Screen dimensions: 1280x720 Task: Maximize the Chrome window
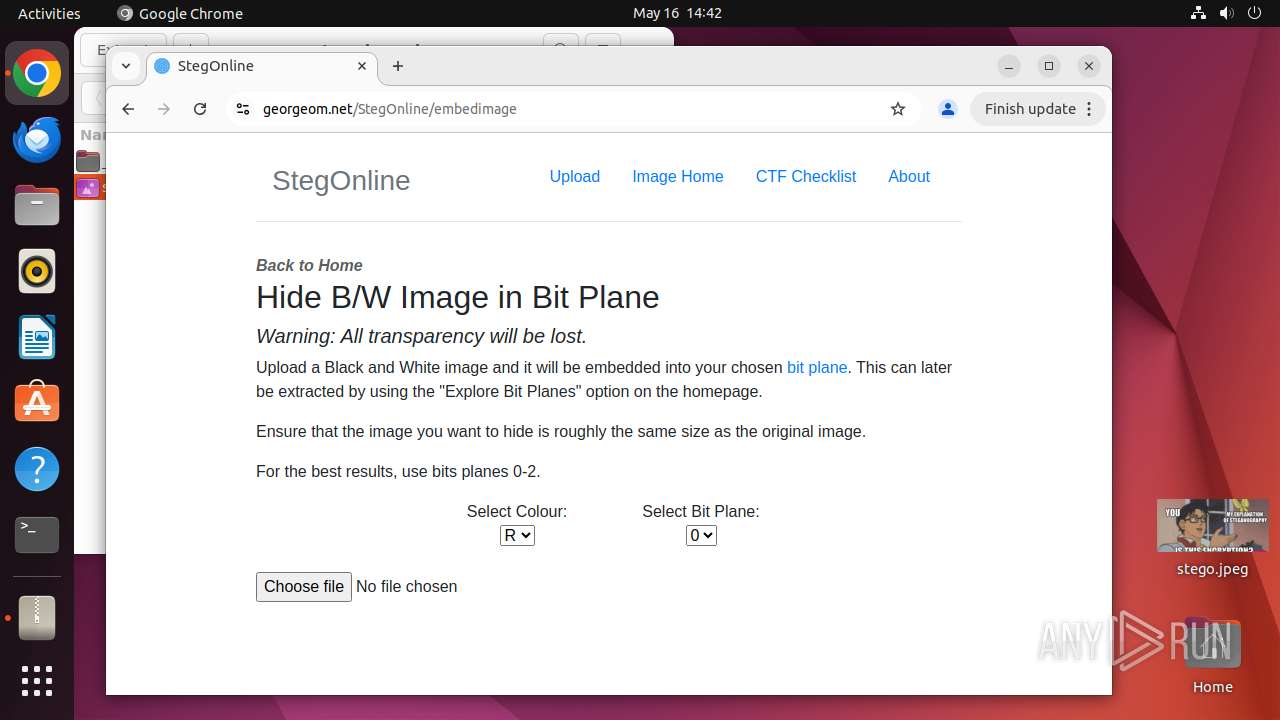[1049, 66]
